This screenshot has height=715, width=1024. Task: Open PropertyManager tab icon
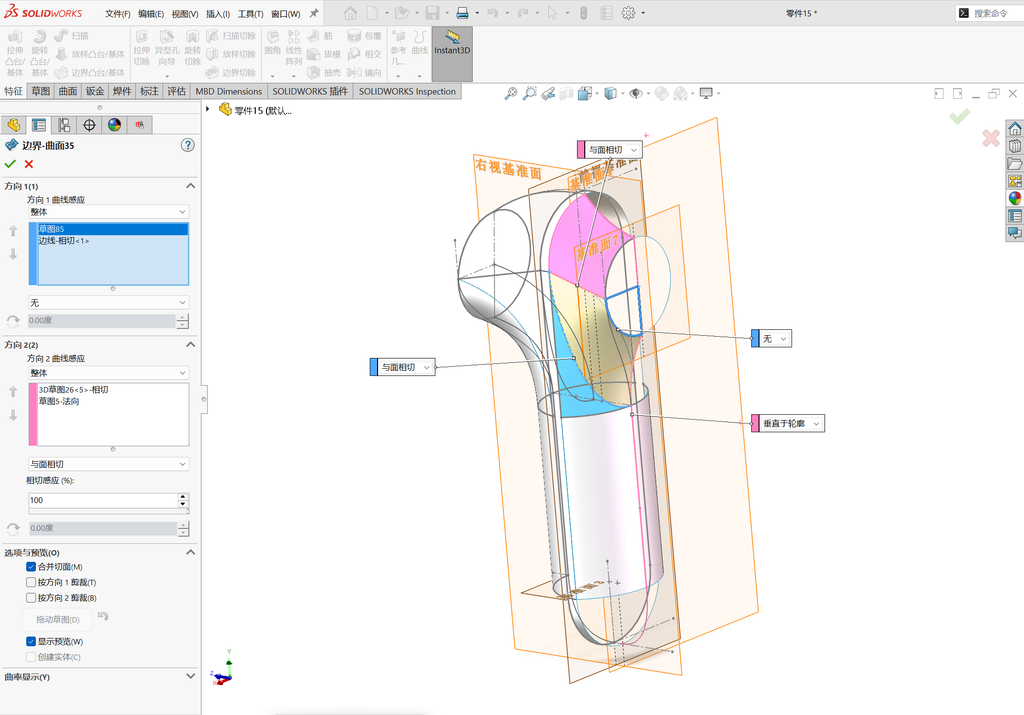pyautogui.click(x=39, y=125)
